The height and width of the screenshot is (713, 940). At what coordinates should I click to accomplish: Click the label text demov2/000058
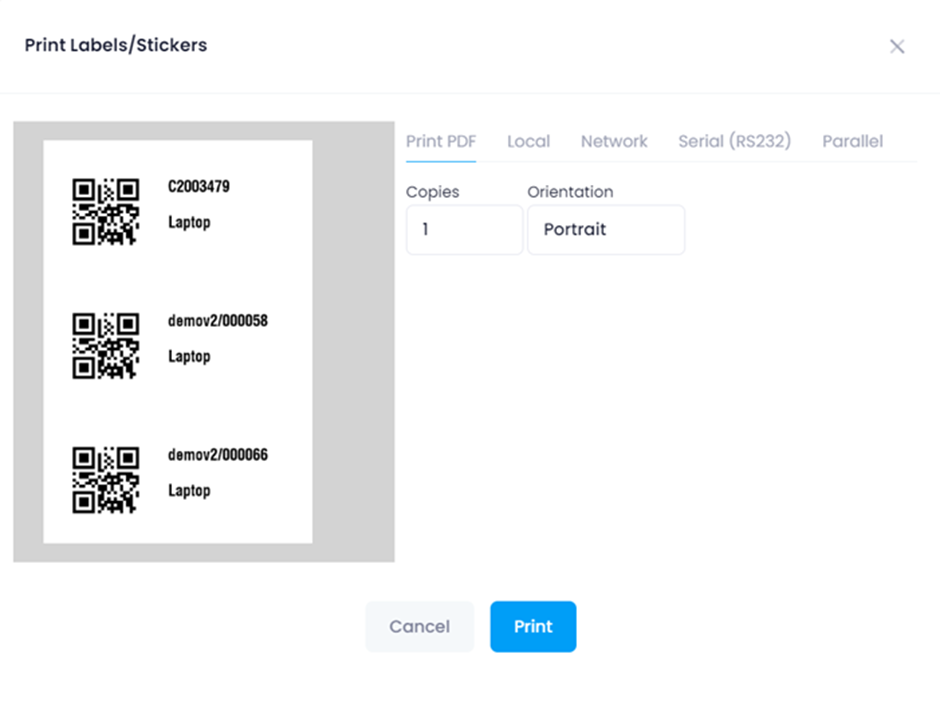pos(218,321)
